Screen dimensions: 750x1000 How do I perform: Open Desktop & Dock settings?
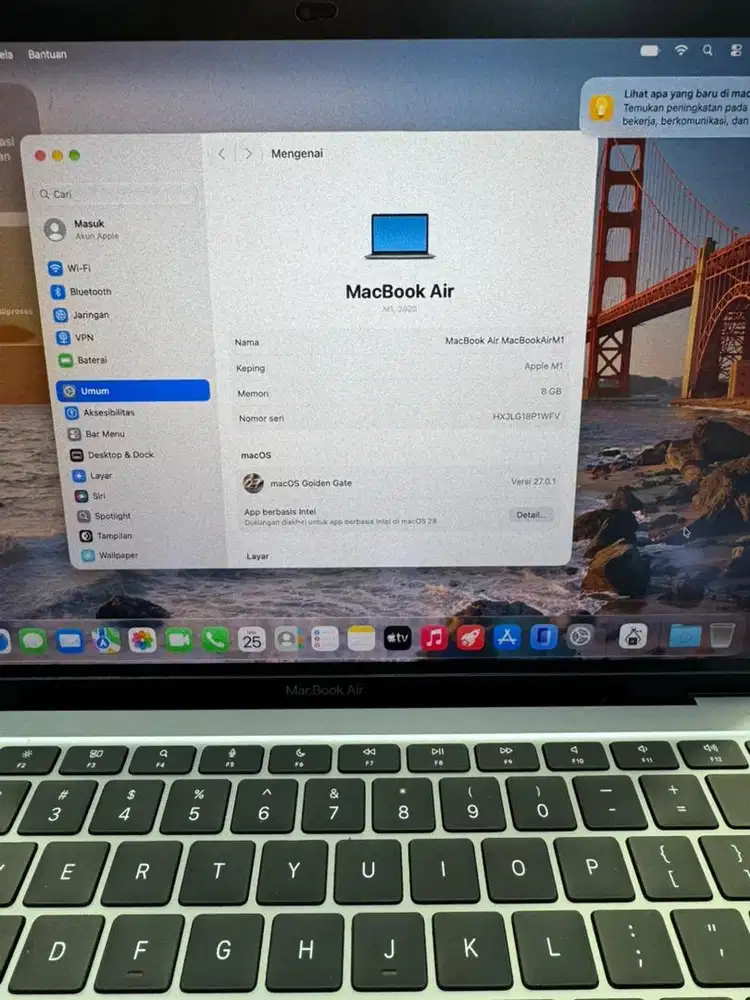click(x=112, y=455)
